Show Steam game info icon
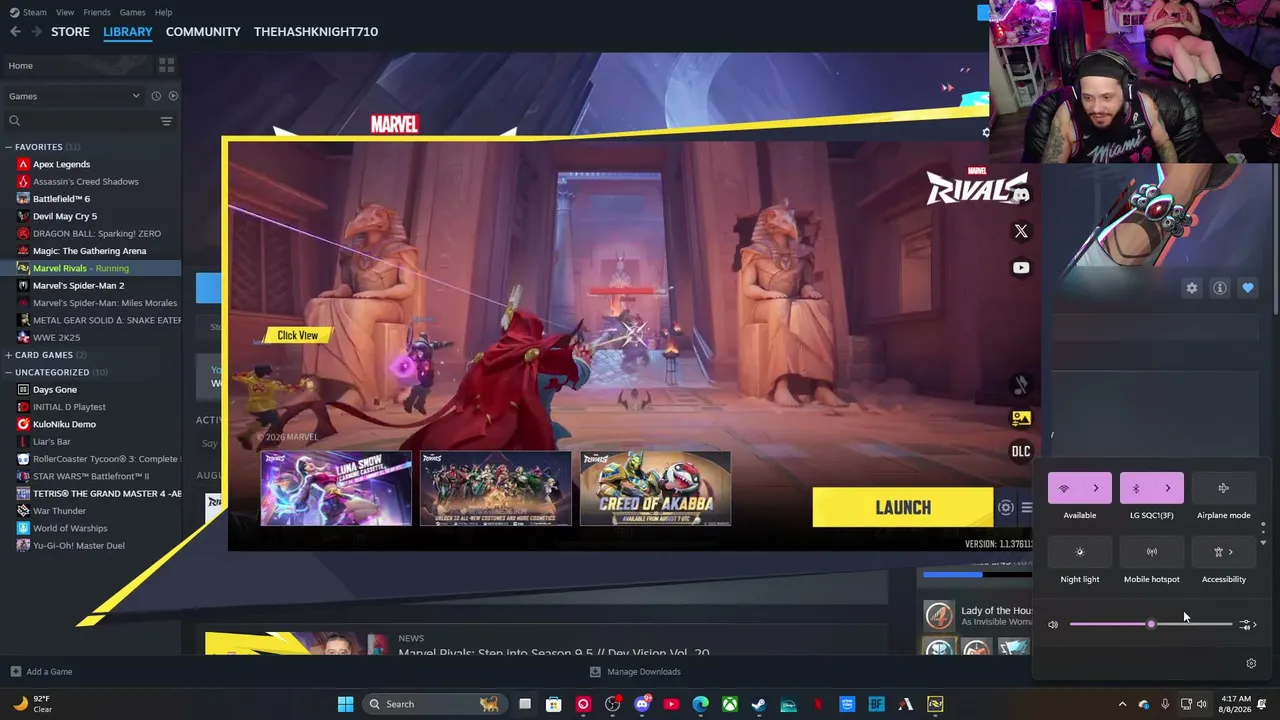Image resolution: width=1280 pixels, height=720 pixels. [x=1220, y=288]
